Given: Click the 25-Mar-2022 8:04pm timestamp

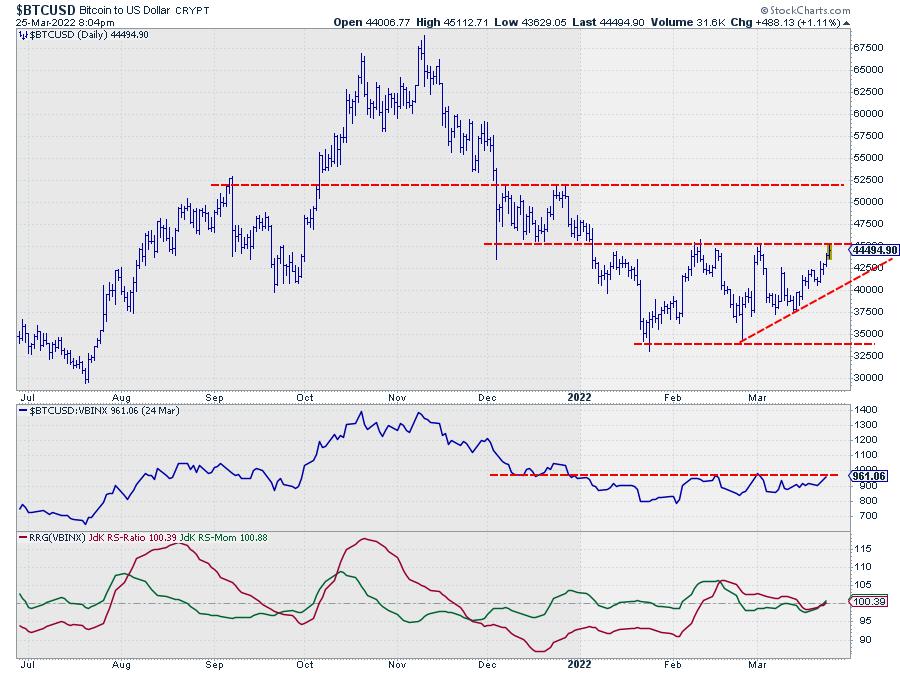Looking at the screenshot, I should click(x=58, y=21).
